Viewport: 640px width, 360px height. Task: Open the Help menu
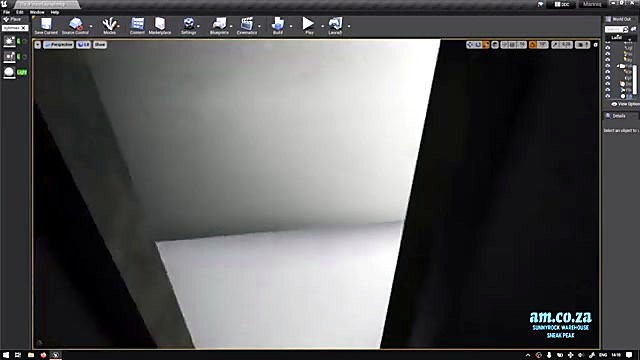55,12
